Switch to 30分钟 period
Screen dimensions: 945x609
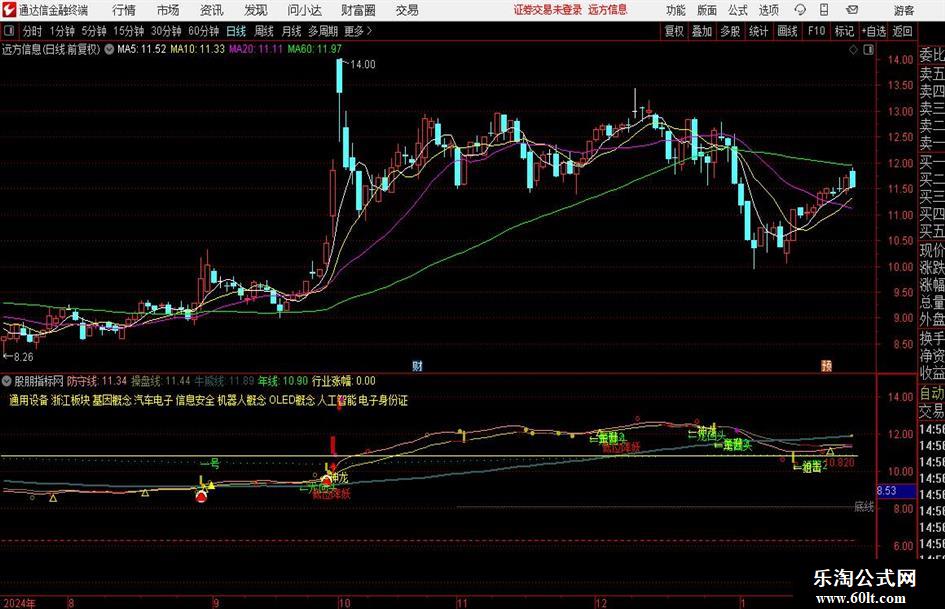[166, 31]
